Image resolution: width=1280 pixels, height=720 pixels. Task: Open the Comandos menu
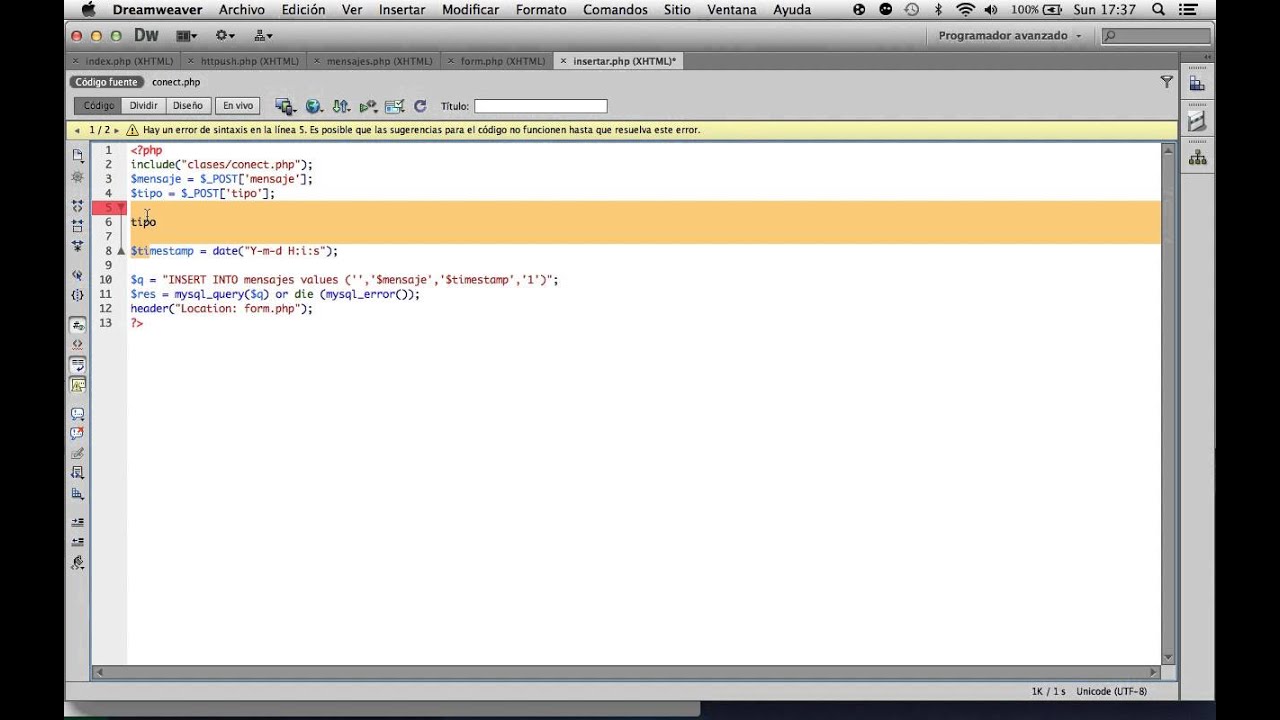(615, 10)
